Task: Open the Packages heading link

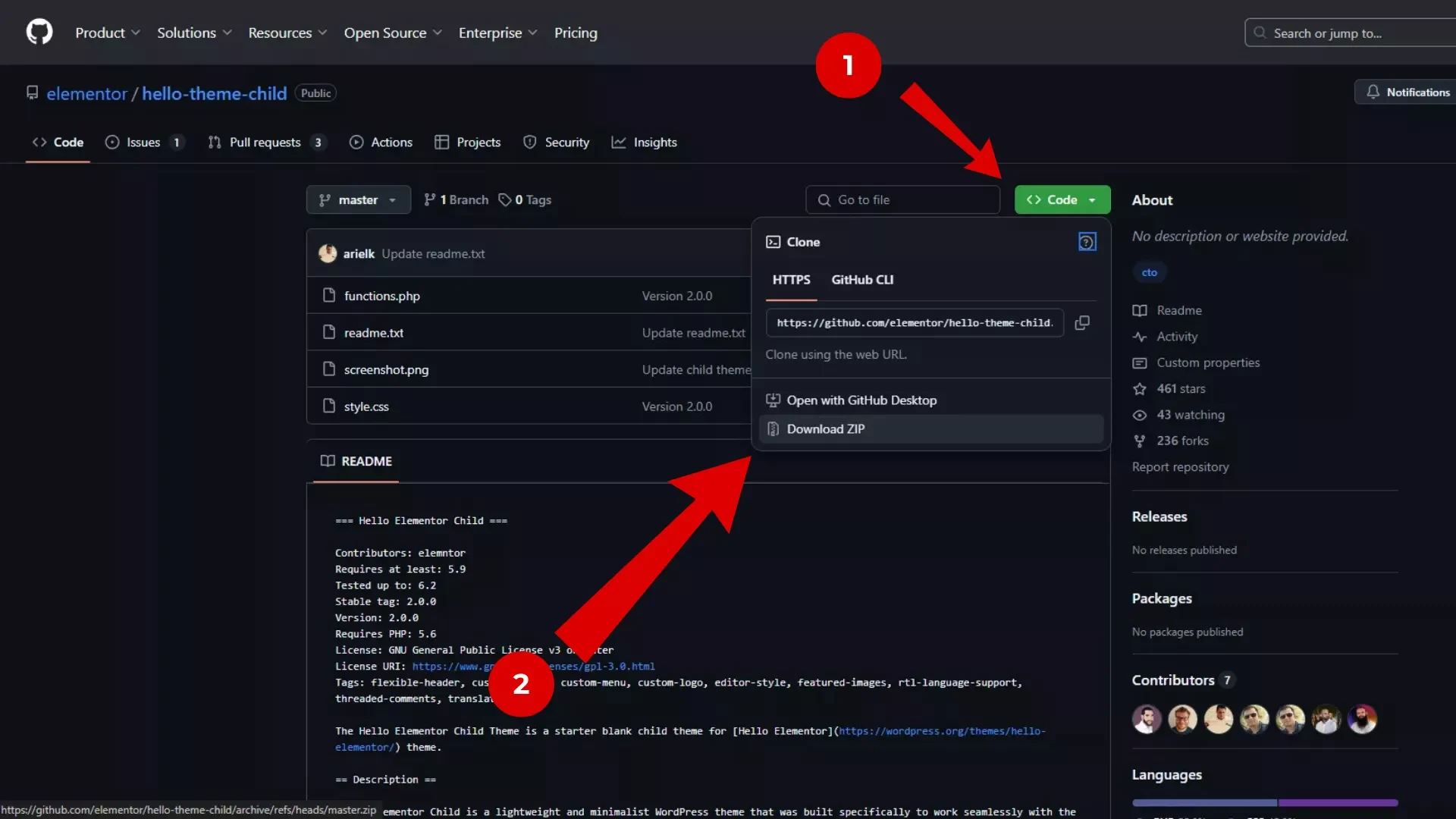Action: 1162,598
